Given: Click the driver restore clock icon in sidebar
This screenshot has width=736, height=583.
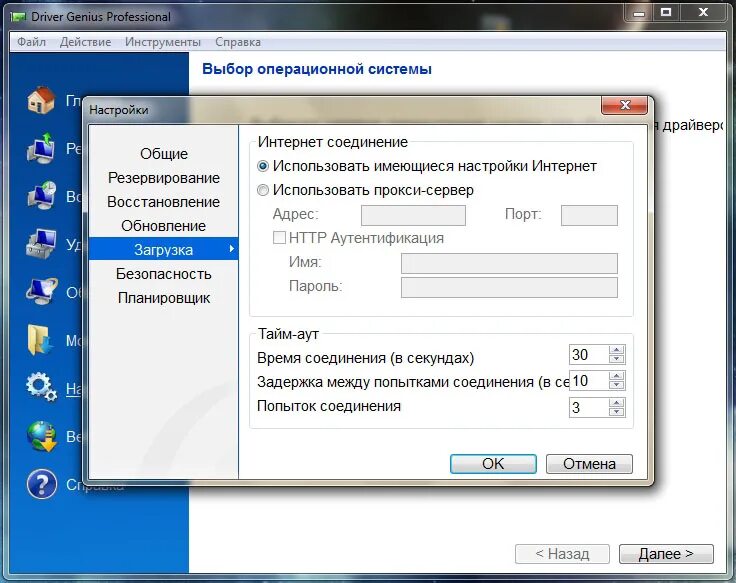Looking at the screenshot, I should 41,195.
